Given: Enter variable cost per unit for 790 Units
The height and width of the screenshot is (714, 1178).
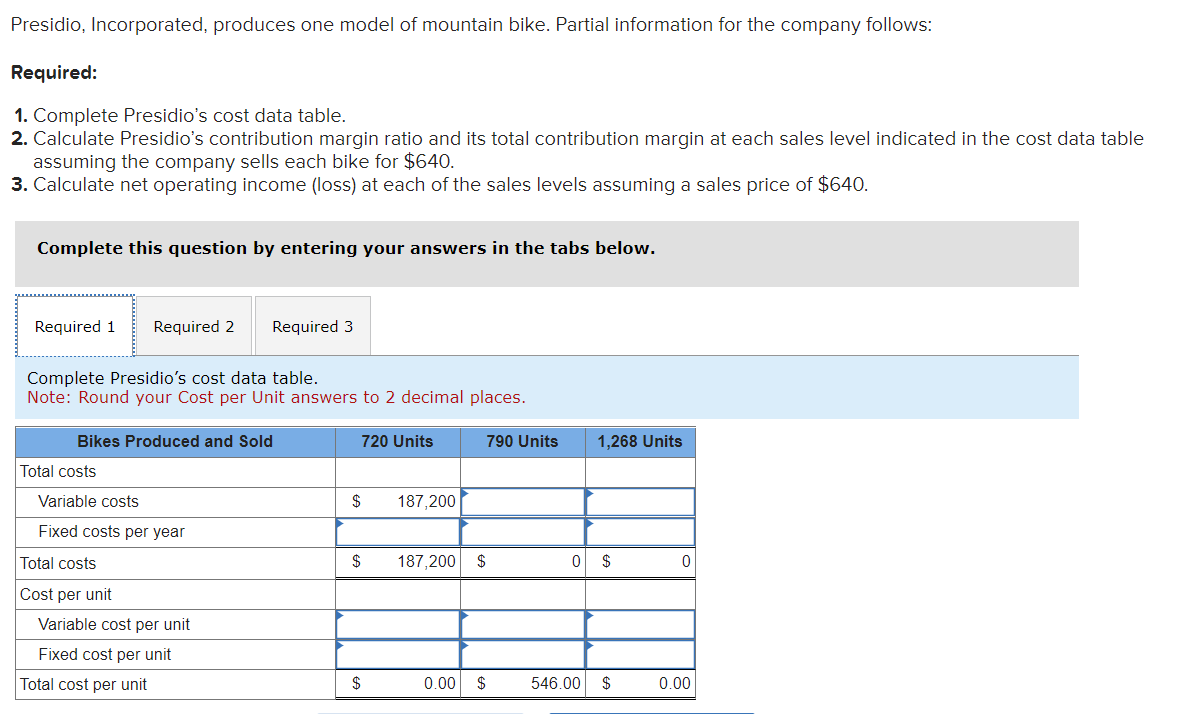Looking at the screenshot, I should pos(523,625).
